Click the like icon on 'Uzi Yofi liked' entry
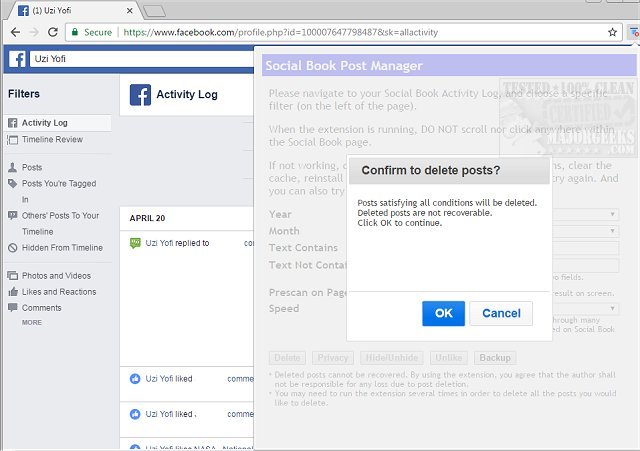The image size is (640, 451). click(135, 379)
